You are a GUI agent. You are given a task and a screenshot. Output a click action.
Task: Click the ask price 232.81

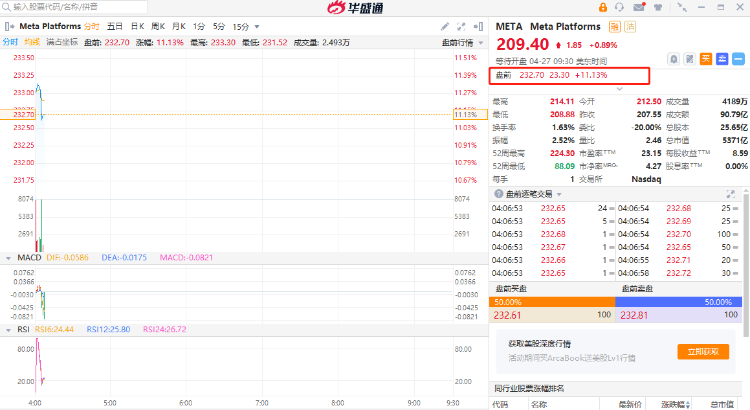click(x=634, y=315)
